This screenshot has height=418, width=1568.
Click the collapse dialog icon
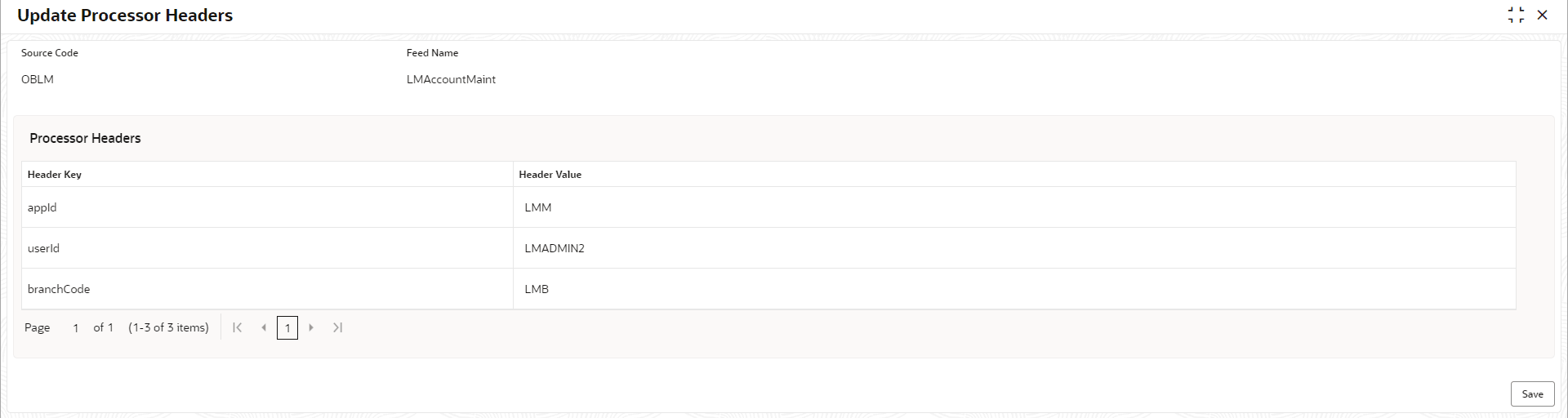pyautogui.click(x=1516, y=15)
